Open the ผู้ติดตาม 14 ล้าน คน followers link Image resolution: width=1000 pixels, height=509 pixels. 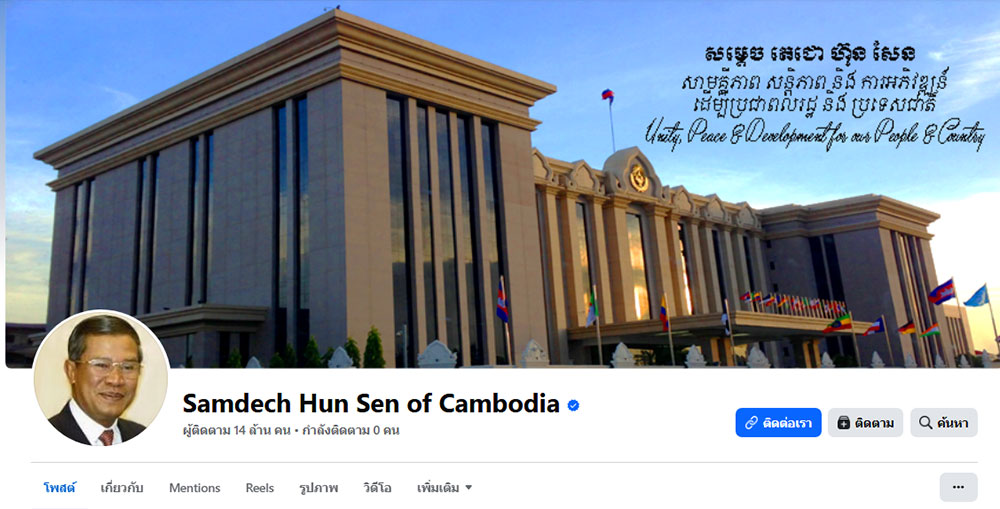(237, 431)
